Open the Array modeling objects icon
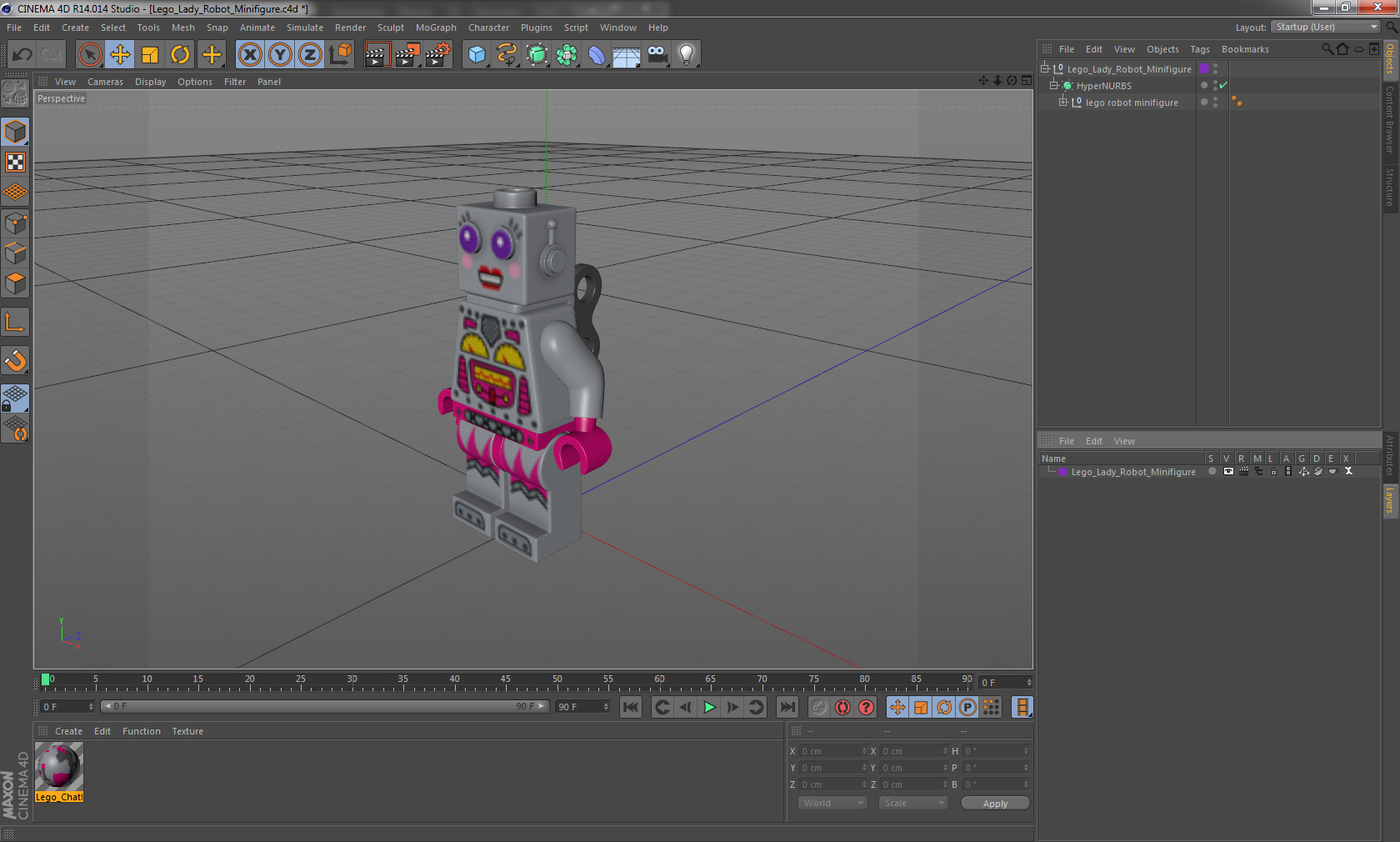 pyautogui.click(x=567, y=55)
